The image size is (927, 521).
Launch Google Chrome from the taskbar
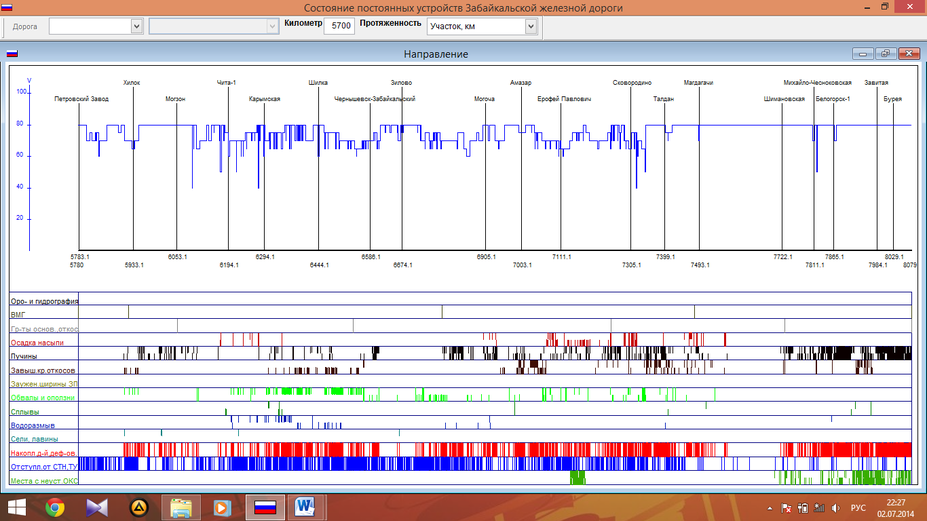56,508
